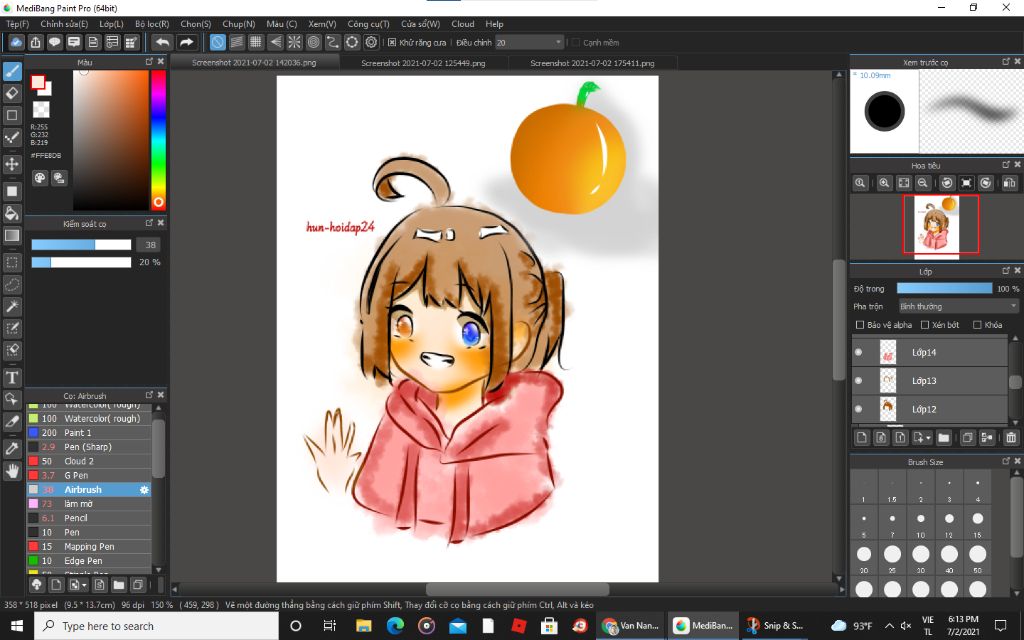Open the Pha trộn blend mode dropdown
Viewport: 1024px width, 640px height.
(958, 306)
